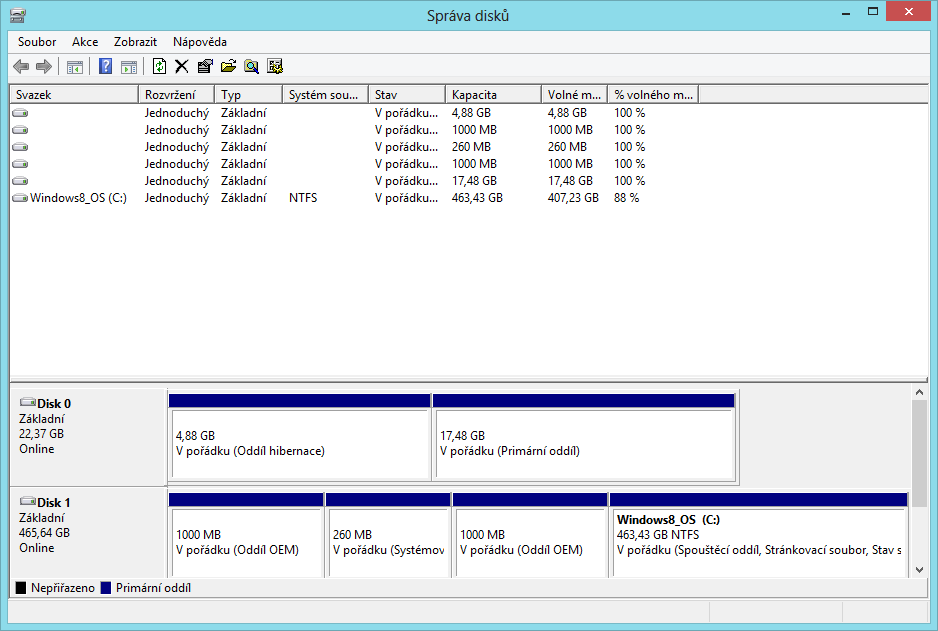Select the Windows8_OS (C:) volume row

[x=78, y=198]
